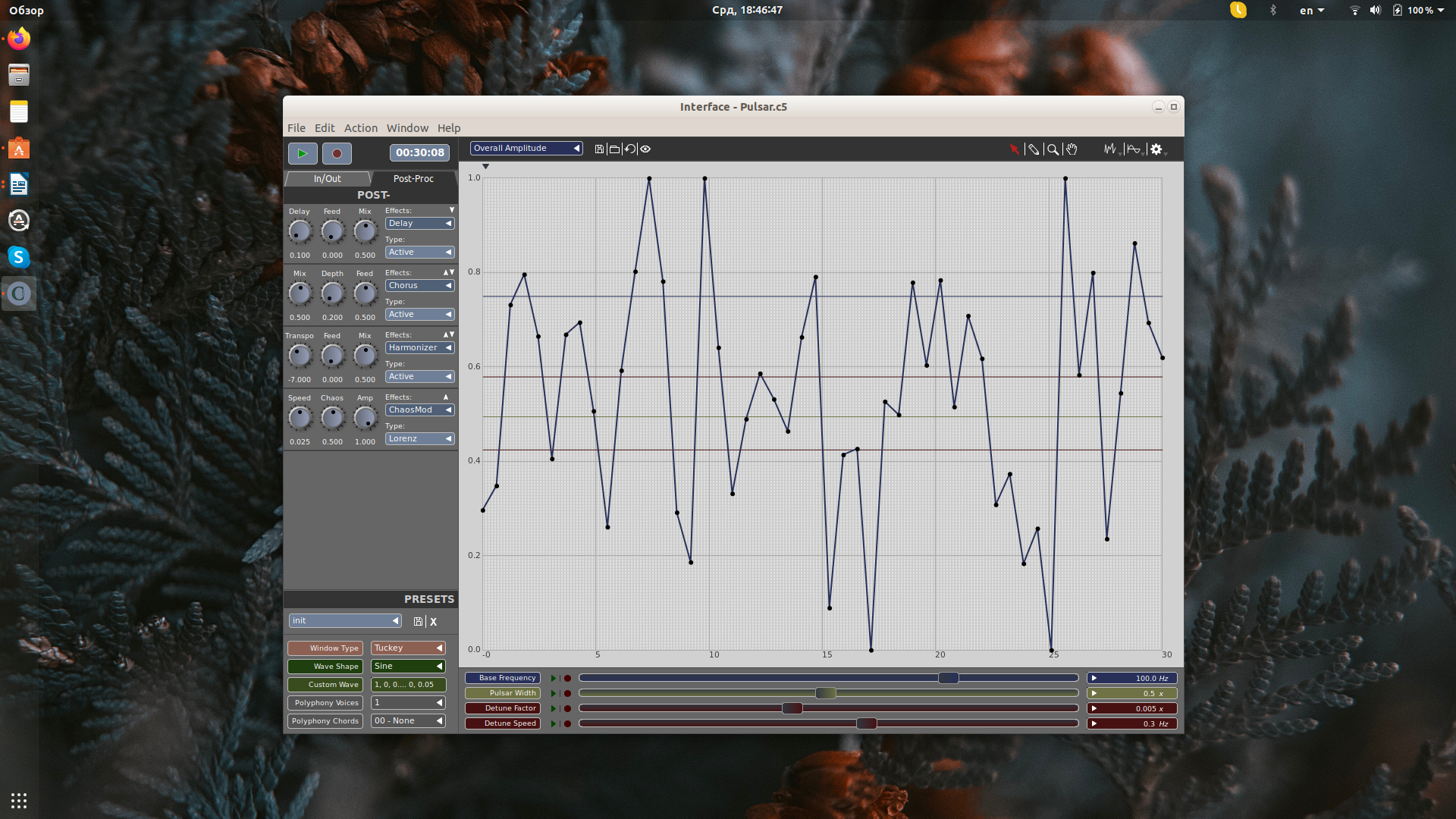The image size is (1456, 819).
Task: Toggle record on Detune Speed slider
Action: 567,724
